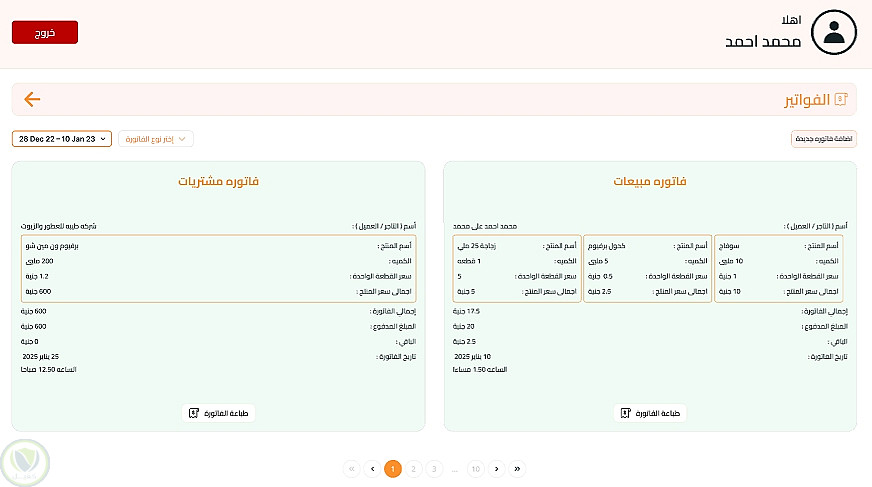Open the date range picker 28 Dec 22 – 10 Jan 23
This screenshot has width=872, height=487.
(x=62, y=139)
